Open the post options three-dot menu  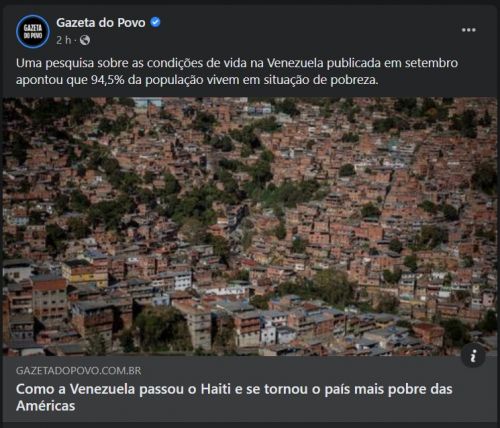click(x=468, y=30)
